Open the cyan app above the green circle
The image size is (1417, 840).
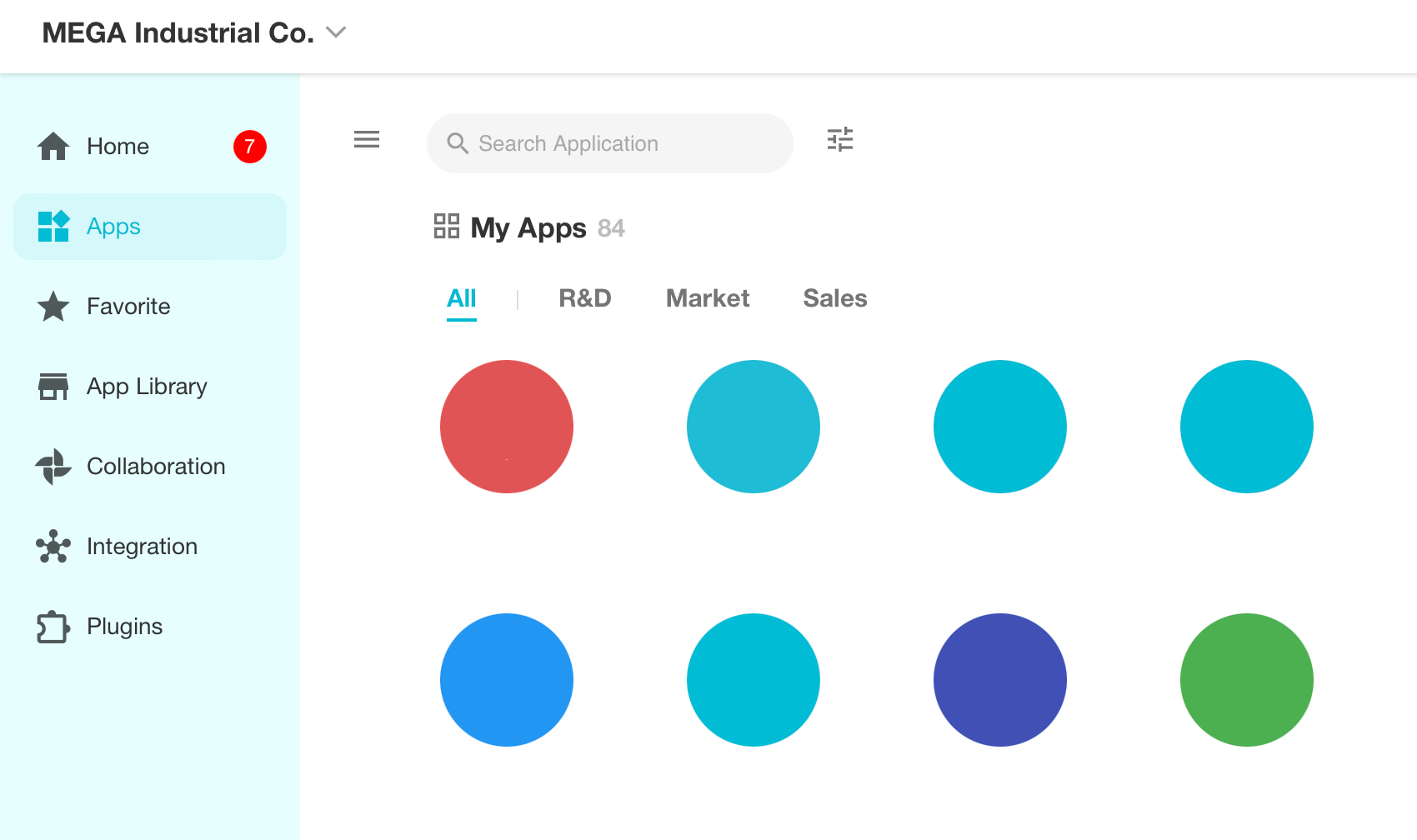pos(1247,427)
